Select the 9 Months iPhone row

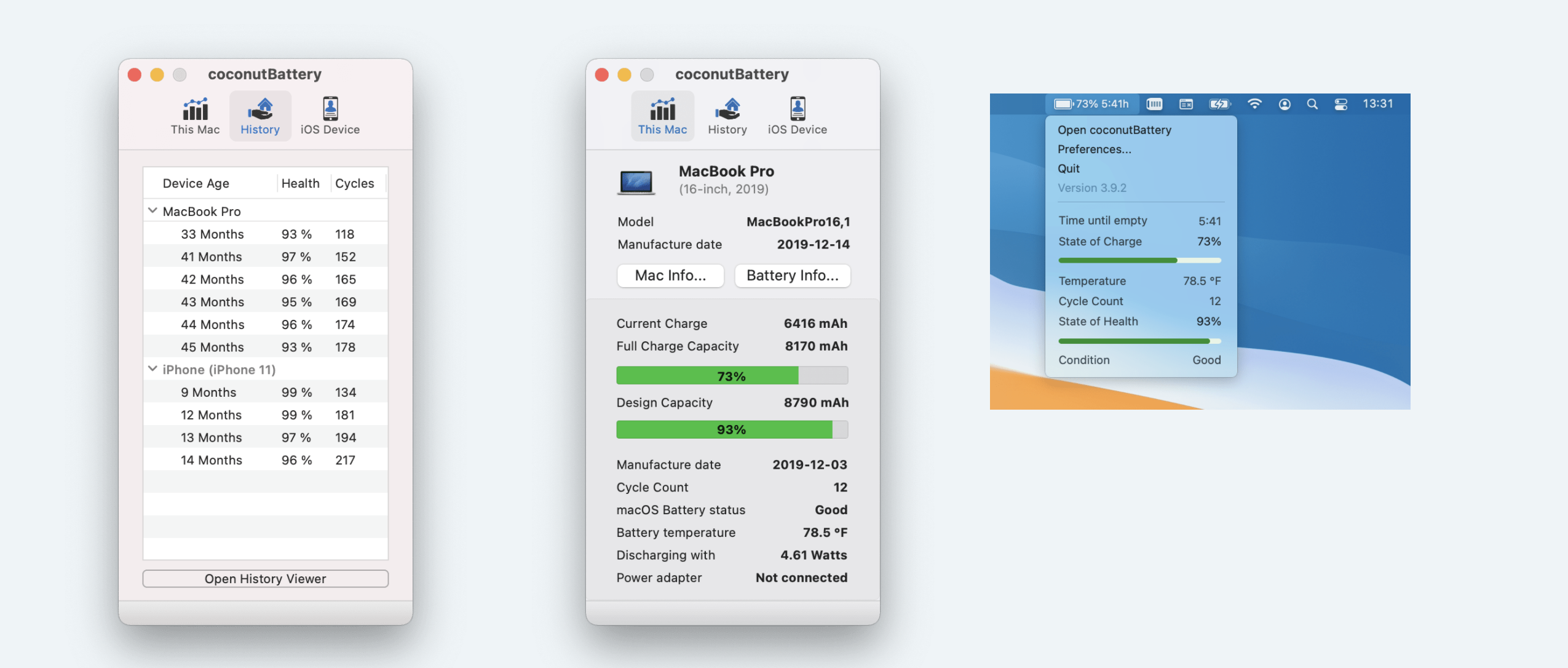click(266, 392)
